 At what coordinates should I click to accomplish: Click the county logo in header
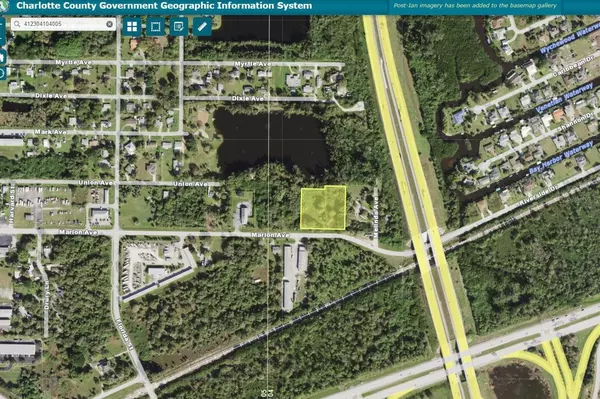4,6
